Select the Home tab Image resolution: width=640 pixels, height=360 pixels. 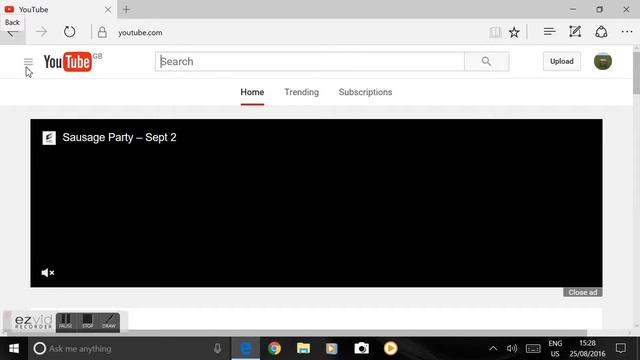[x=252, y=92]
